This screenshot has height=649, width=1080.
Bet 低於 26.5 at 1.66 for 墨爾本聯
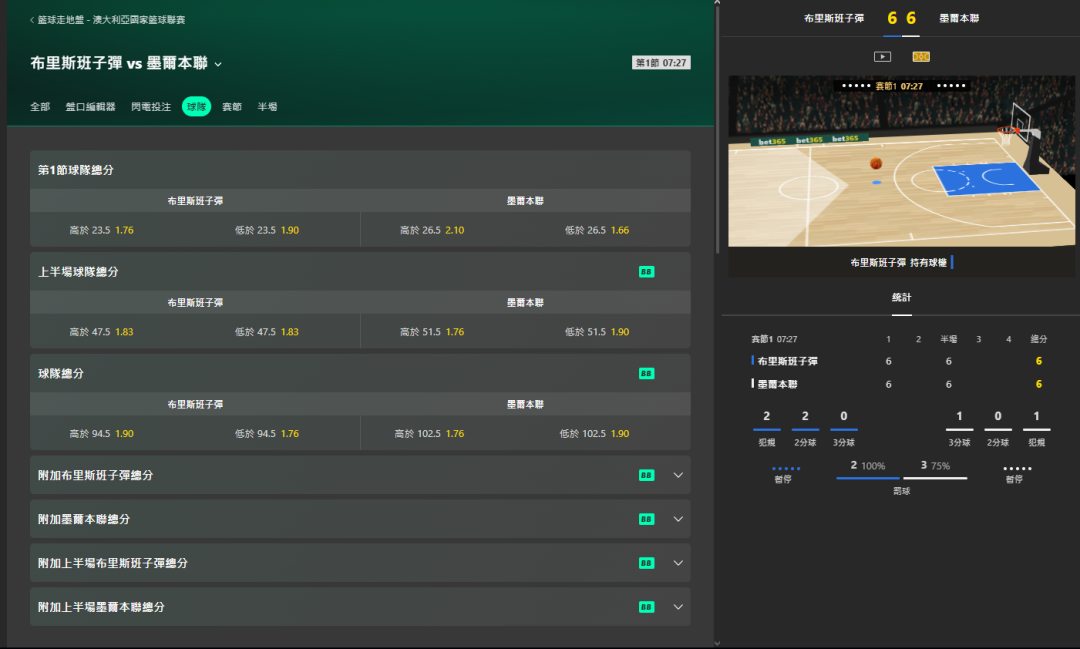click(x=596, y=230)
